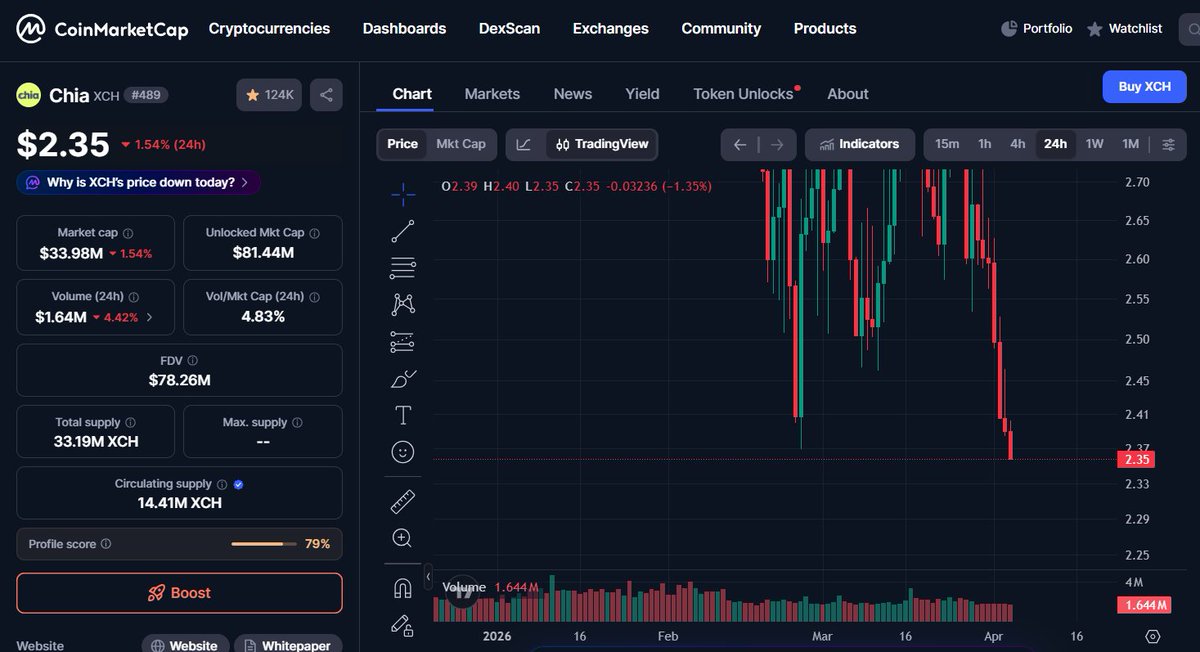Select the ruler measure tool
This screenshot has width=1200, height=652.
click(403, 501)
